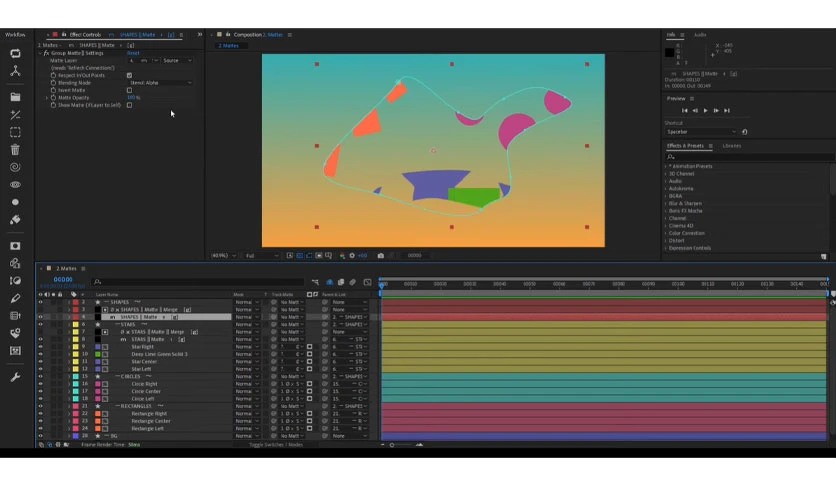Click the plus/minus icon in Workflow sidebar
This screenshot has width=836, height=484.
(x=15, y=115)
